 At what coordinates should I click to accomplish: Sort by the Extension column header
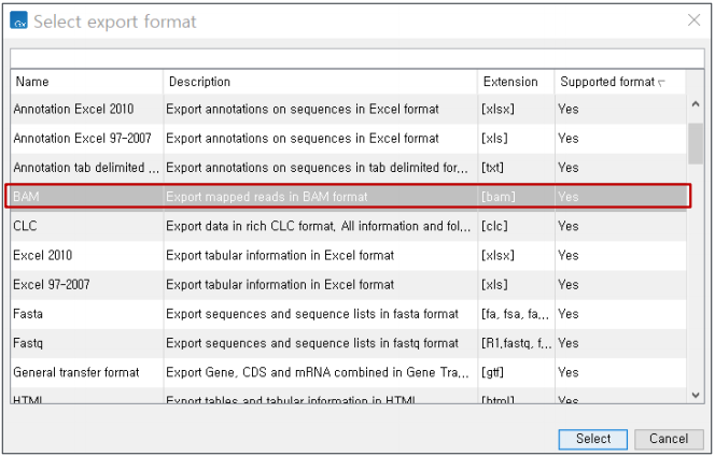pos(515,82)
